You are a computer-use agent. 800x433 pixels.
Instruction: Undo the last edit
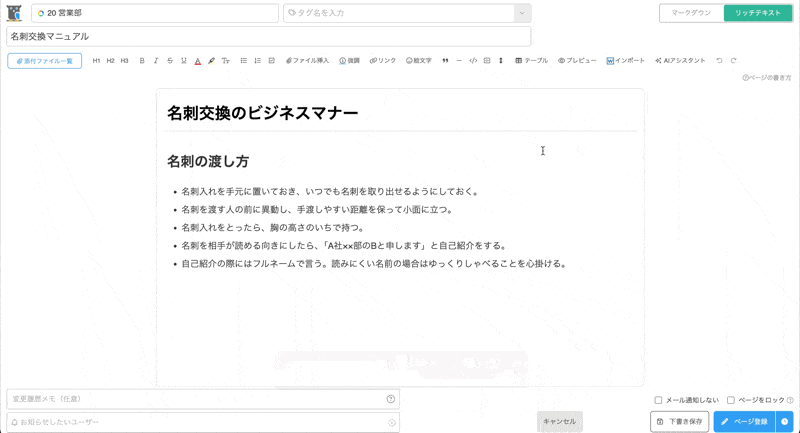[x=719, y=61]
